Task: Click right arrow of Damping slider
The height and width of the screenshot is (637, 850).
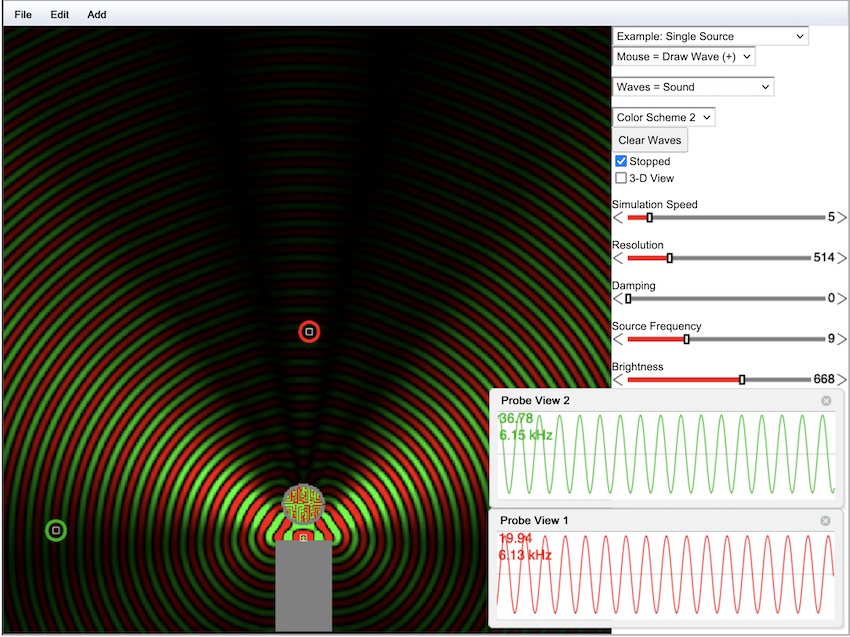Action: (842, 298)
